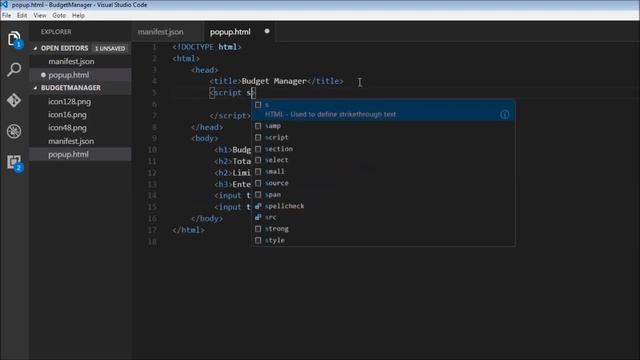Choose the 's' strikethrough suggestion
640x360 pixels.
pyautogui.click(x=383, y=110)
